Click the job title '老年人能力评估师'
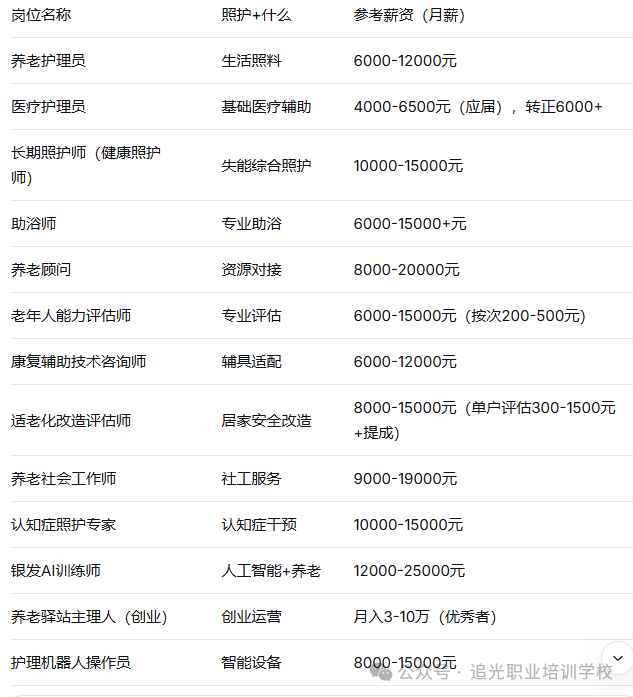633x697 pixels. 71,316
